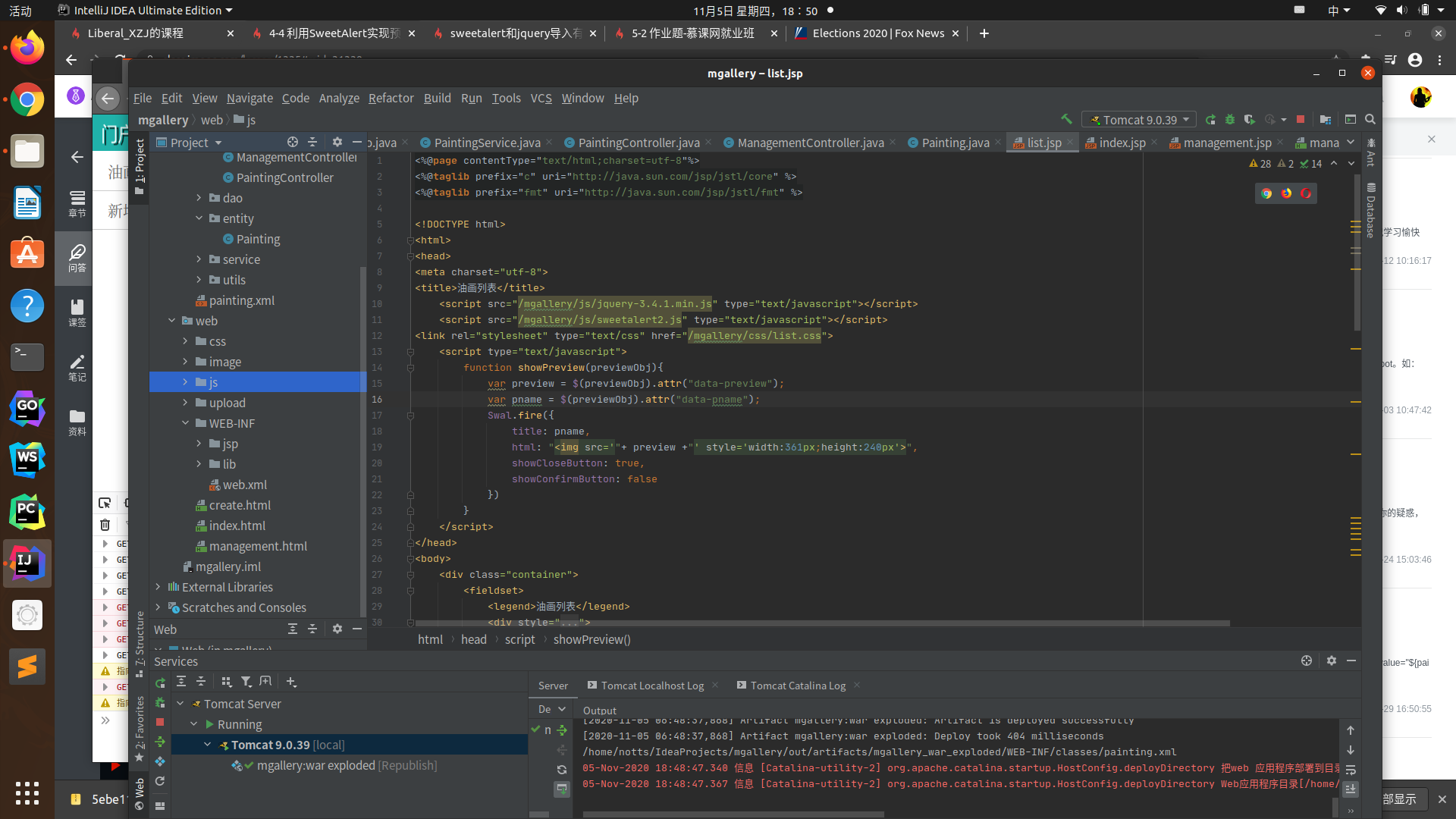Open Project Structure icon in the toolbar
The image size is (1456, 819).
(x=1326, y=120)
